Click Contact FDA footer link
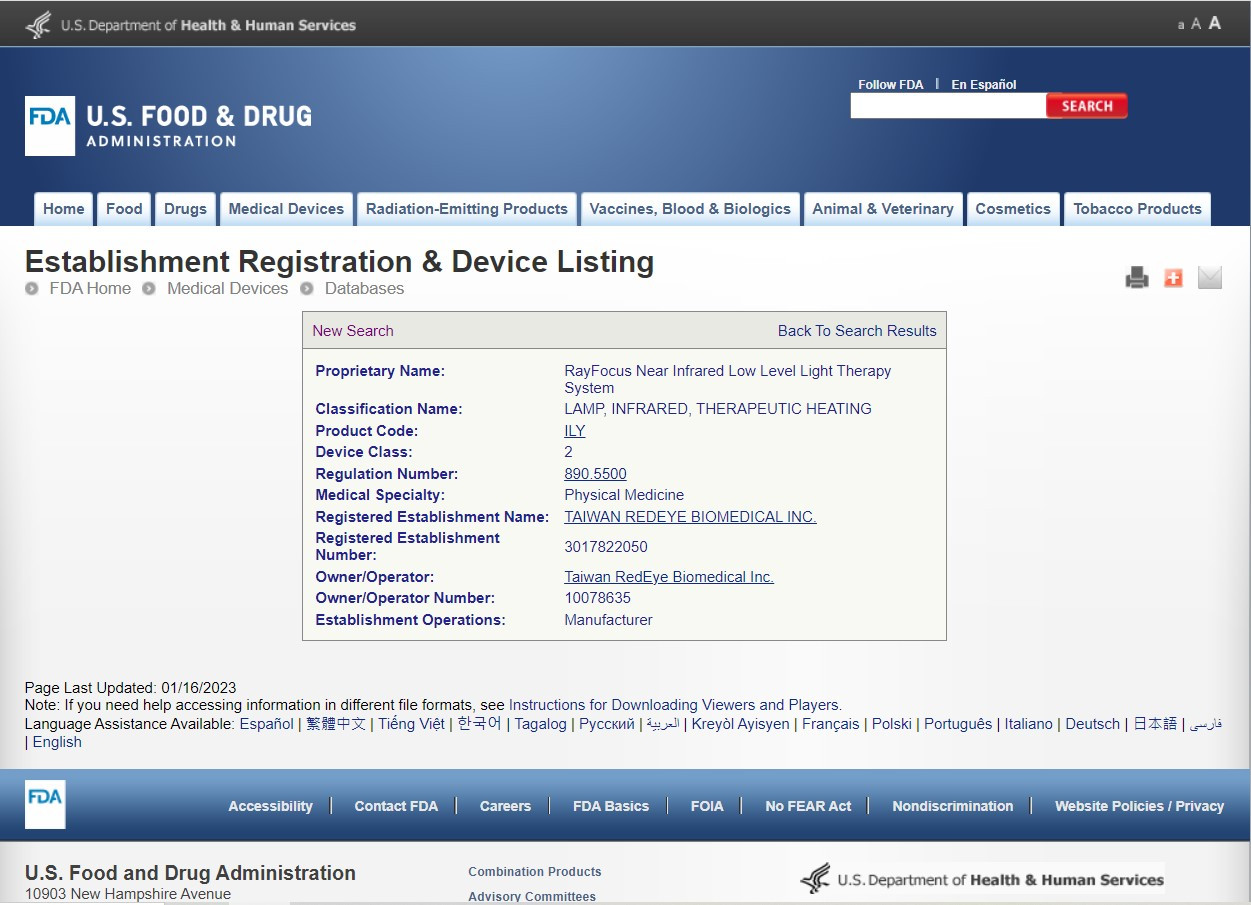The image size is (1251, 905). 396,806
